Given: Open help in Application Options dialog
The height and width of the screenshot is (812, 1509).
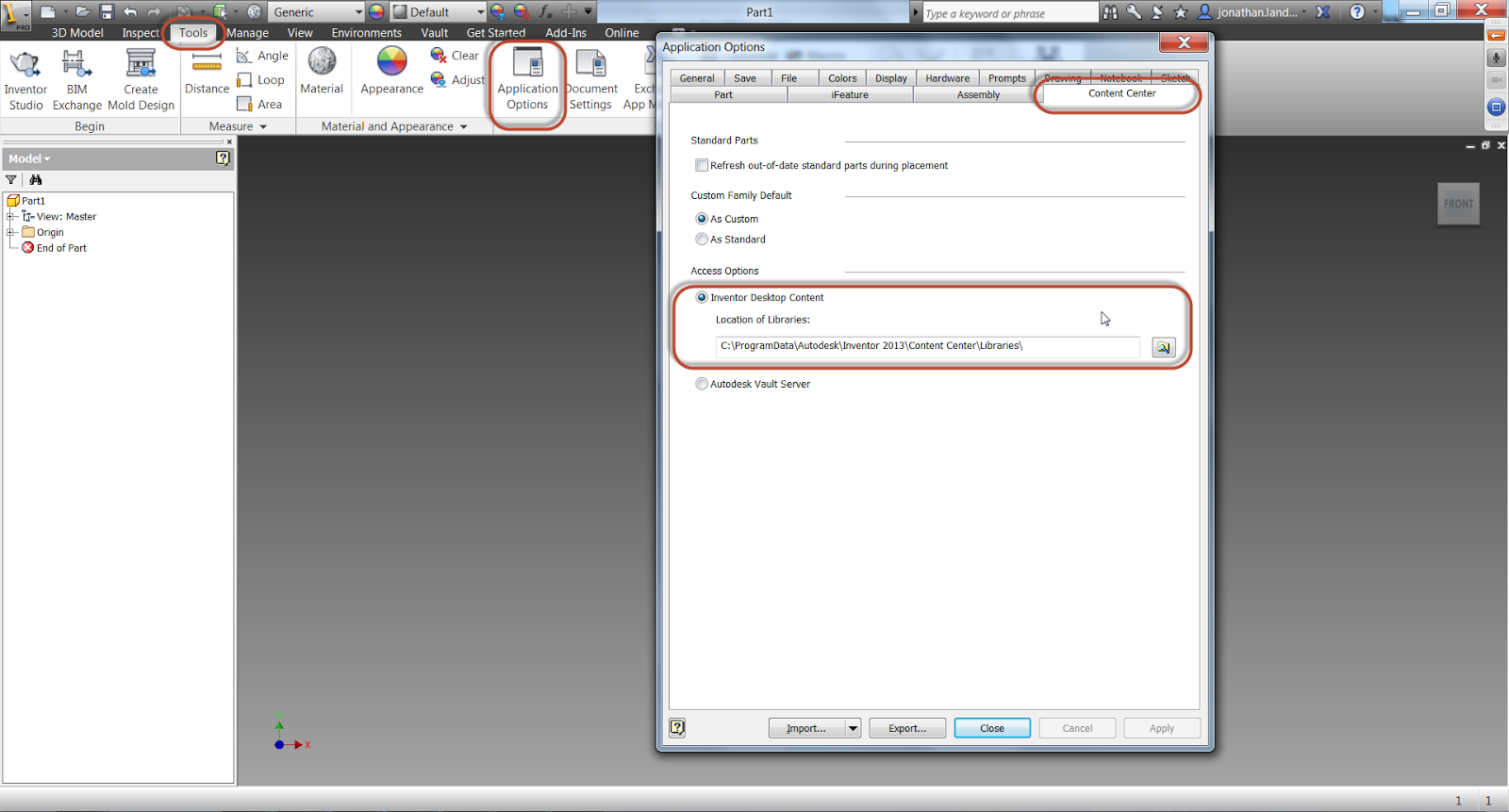Looking at the screenshot, I should 677,727.
